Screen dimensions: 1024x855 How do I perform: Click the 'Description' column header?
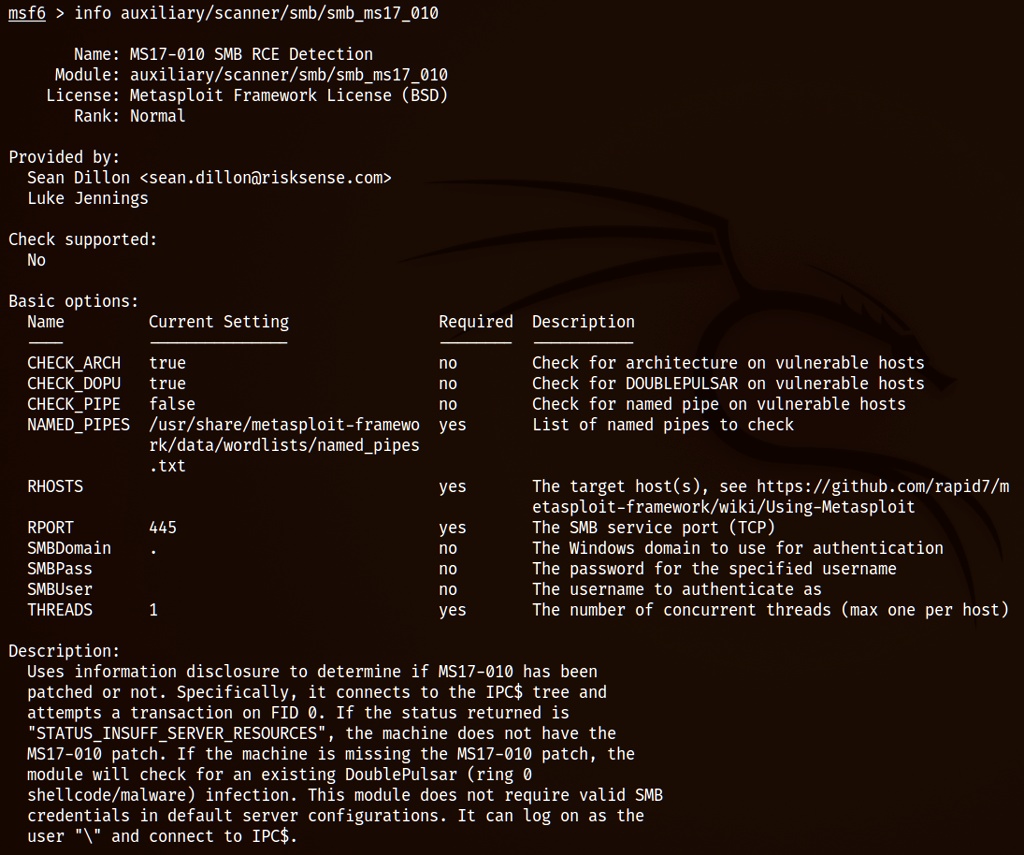pos(583,322)
